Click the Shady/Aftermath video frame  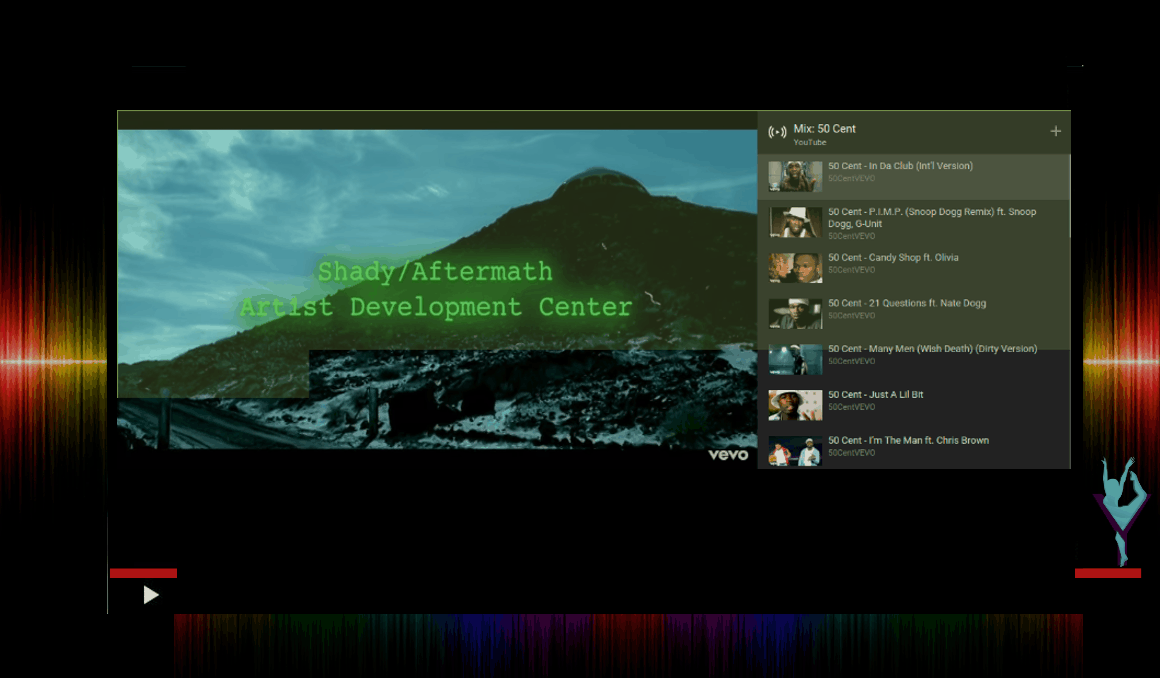(437, 289)
